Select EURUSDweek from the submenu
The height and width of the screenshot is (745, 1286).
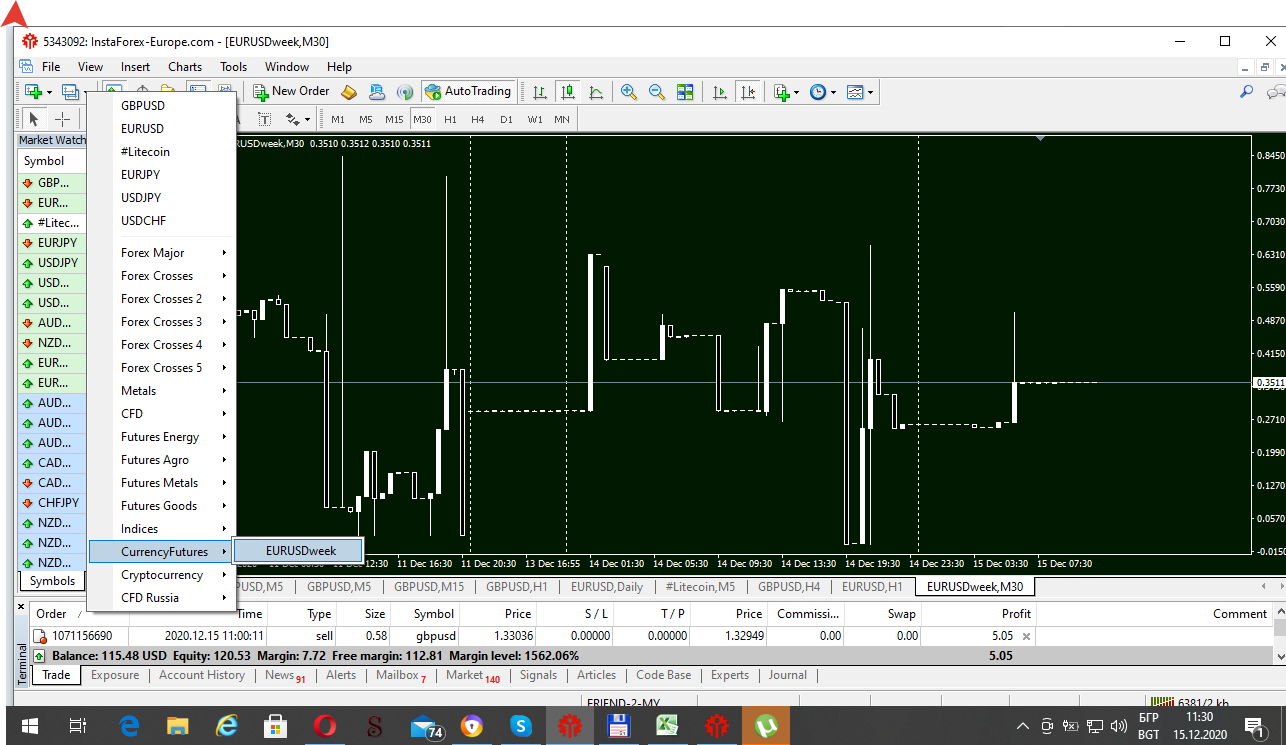(300, 550)
